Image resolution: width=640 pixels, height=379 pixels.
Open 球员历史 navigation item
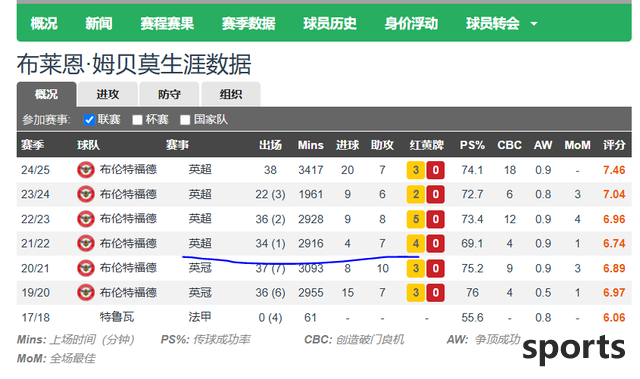click(330, 23)
